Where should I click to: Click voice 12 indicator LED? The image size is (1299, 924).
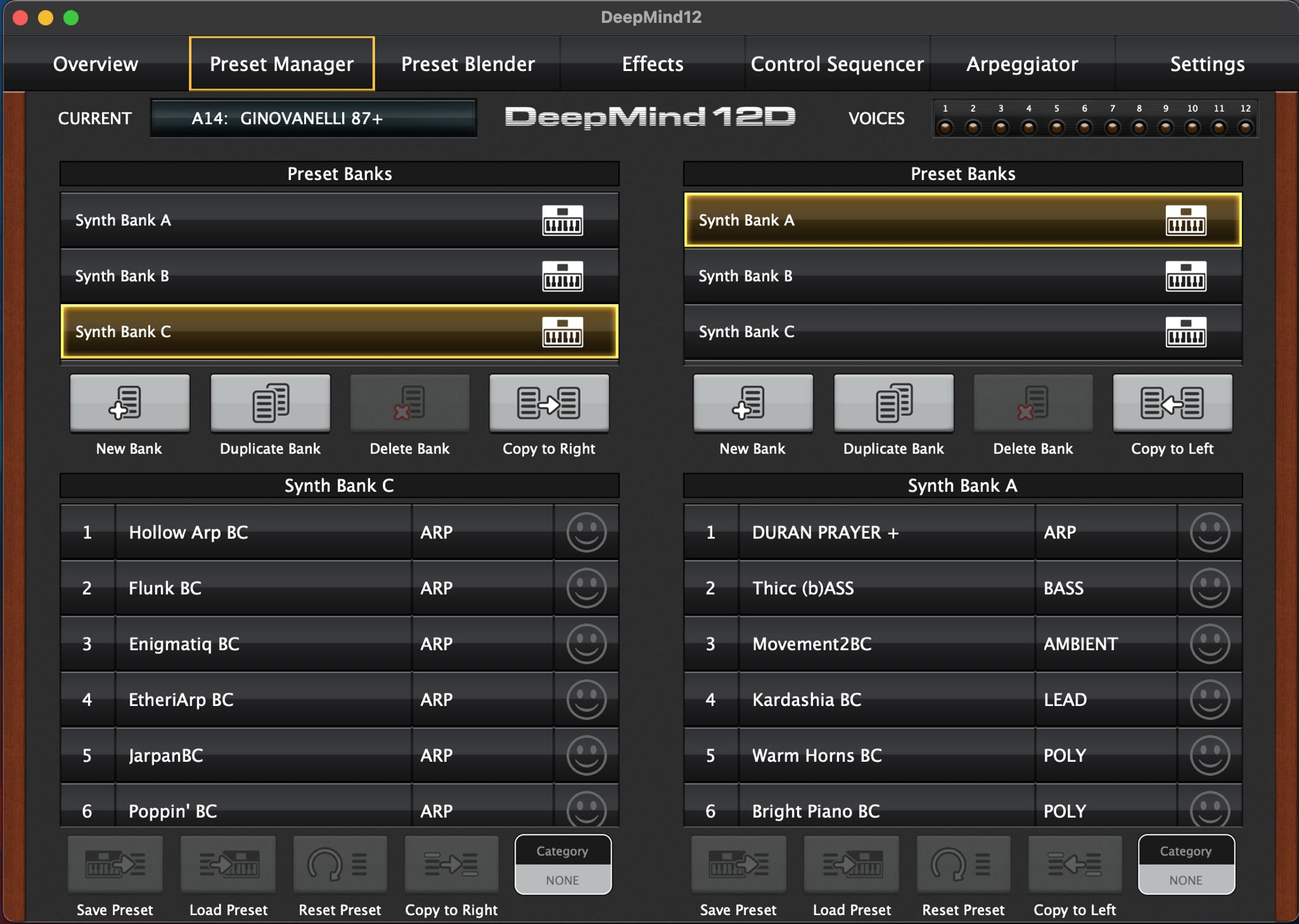click(x=1245, y=127)
